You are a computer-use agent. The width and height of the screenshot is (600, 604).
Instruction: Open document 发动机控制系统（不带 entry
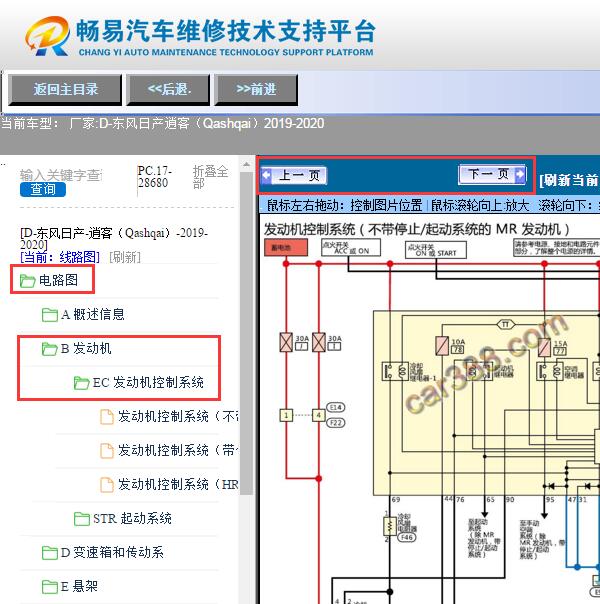click(178, 416)
